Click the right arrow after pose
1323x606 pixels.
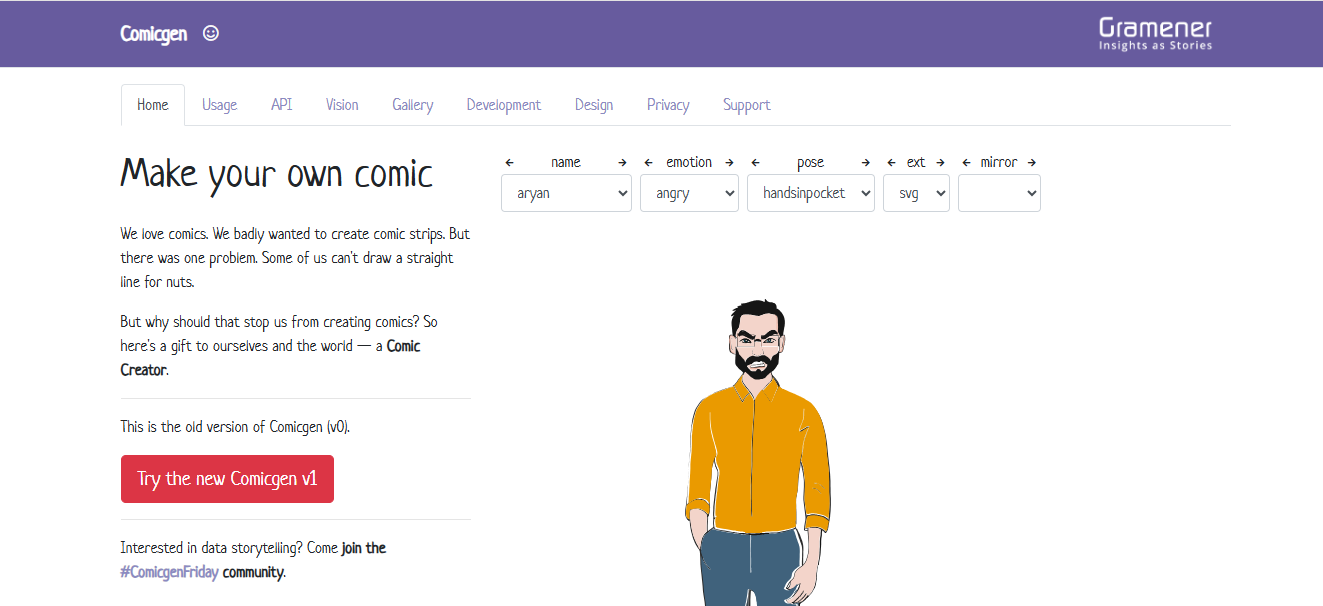point(866,162)
